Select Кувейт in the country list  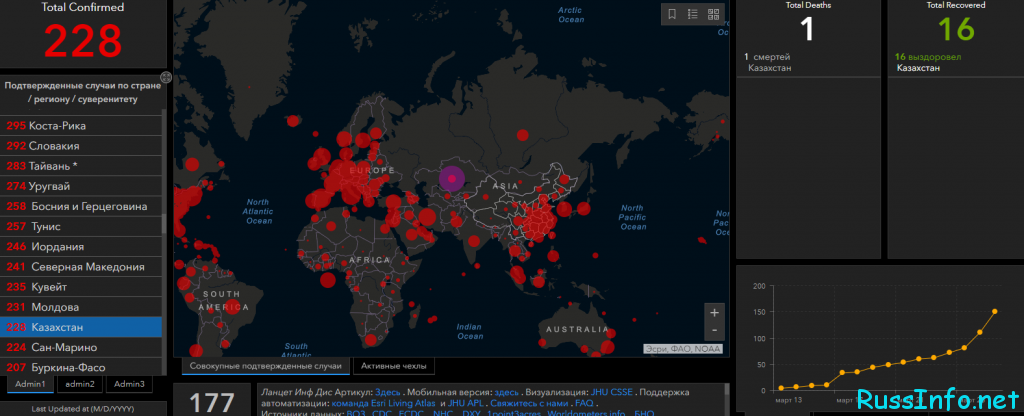coord(81,287)
